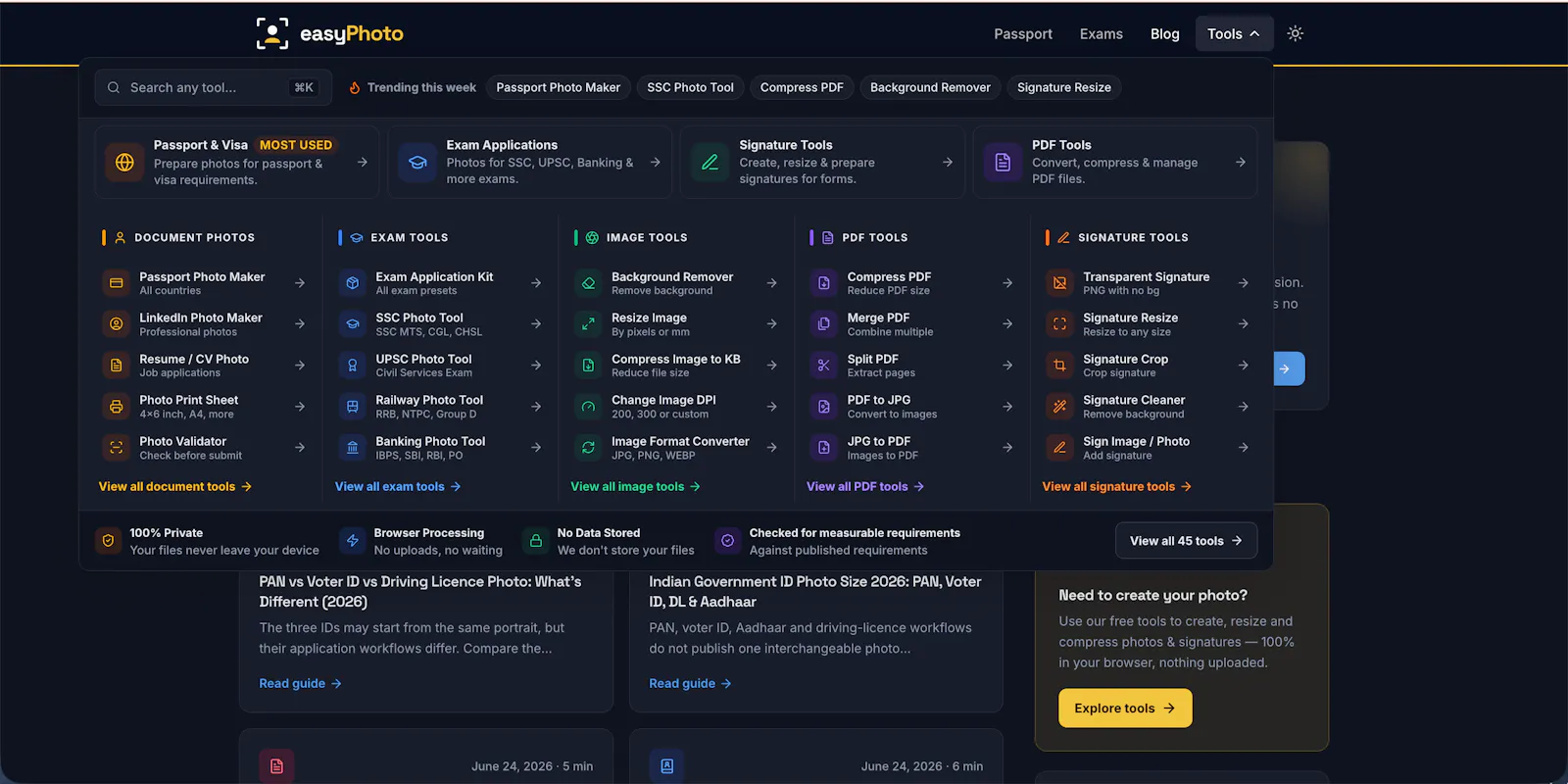Screen dimensions: 1568x784
Task: Open the Blog nav item
Action: click(x=1164, y=33)
